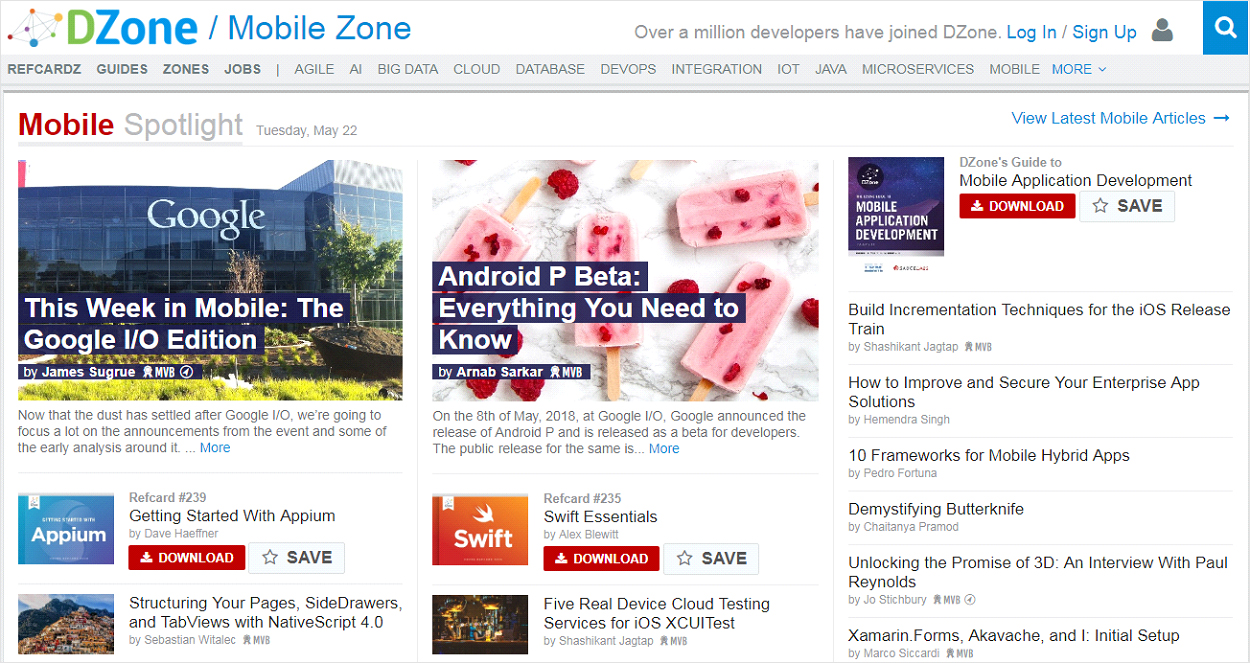Expand More on Google I/O article summary
The width and height of the screenshot is (1250, 663).
coord(215,447)
